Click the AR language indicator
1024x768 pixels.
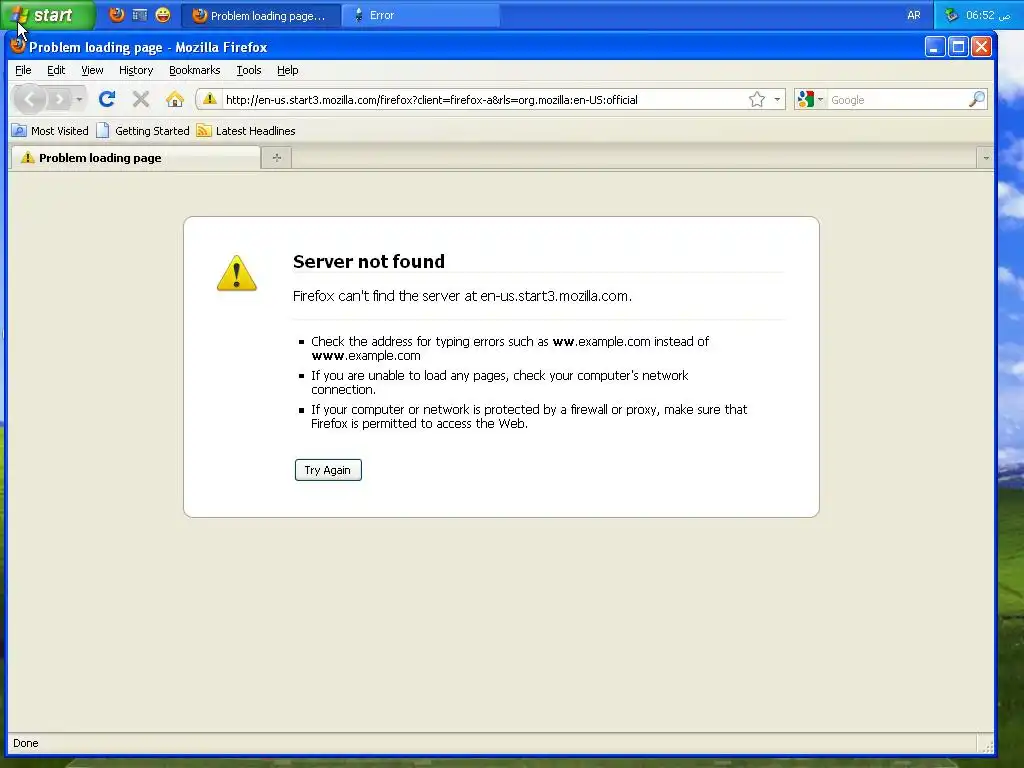tap(914, 15)
